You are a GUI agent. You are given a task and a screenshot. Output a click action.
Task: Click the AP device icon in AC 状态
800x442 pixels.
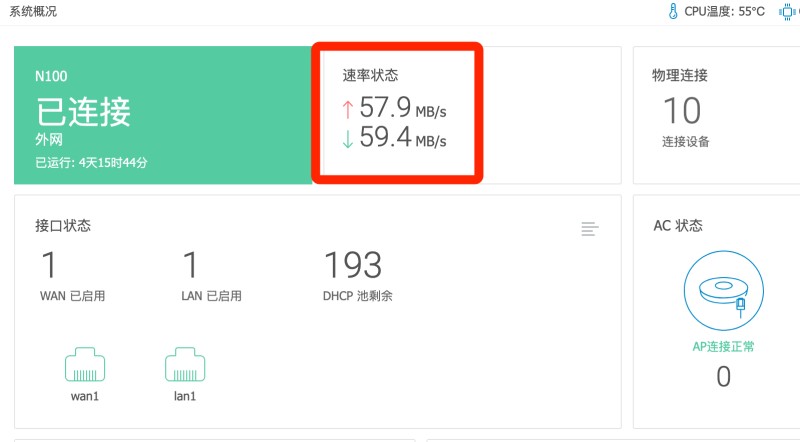click(x=723, y=289)
